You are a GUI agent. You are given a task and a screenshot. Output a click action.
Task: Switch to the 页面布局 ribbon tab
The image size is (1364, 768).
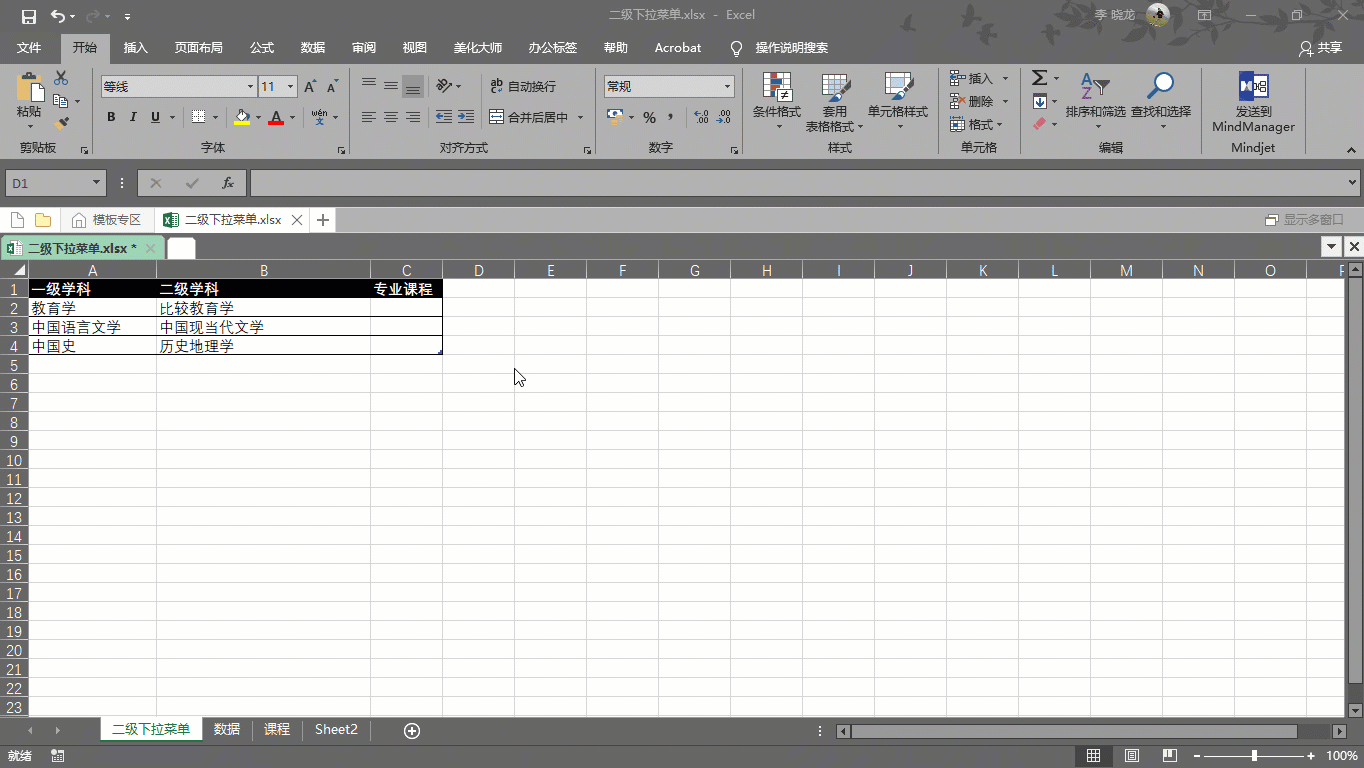(199, 48)
